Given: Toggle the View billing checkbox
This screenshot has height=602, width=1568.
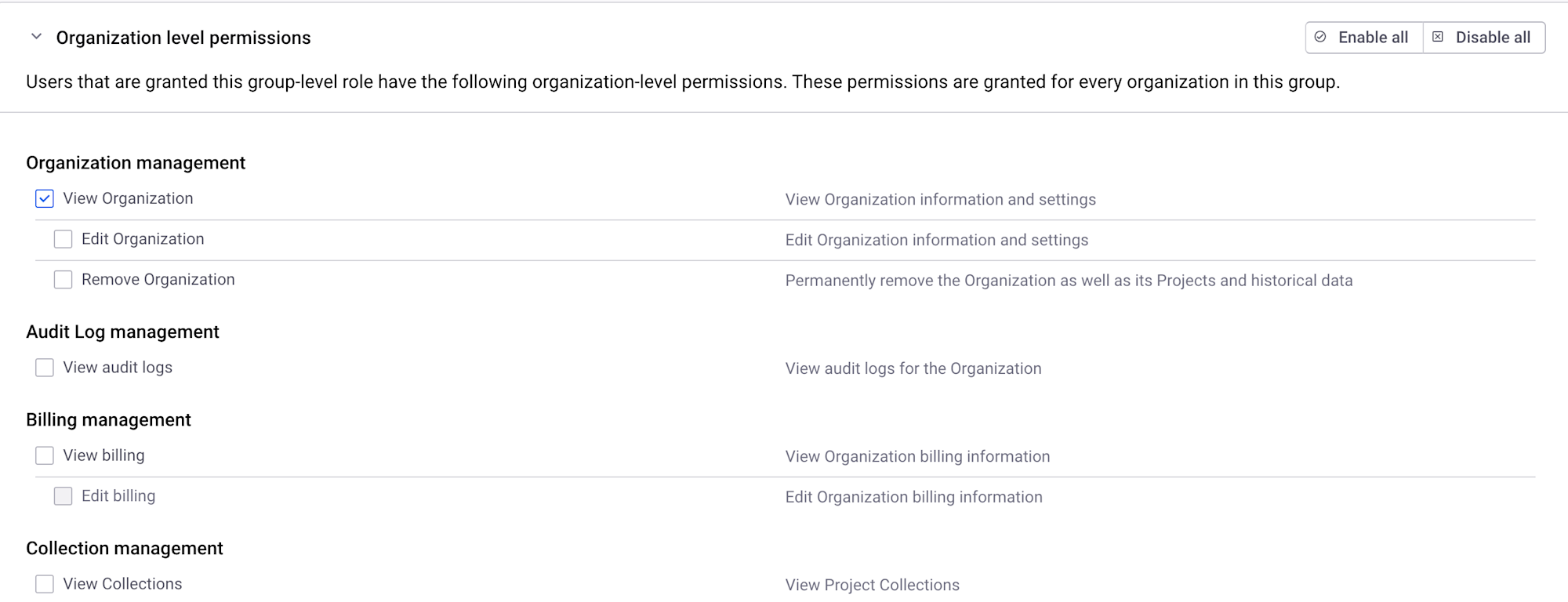Looking at the screenshot, I should 45,455.
